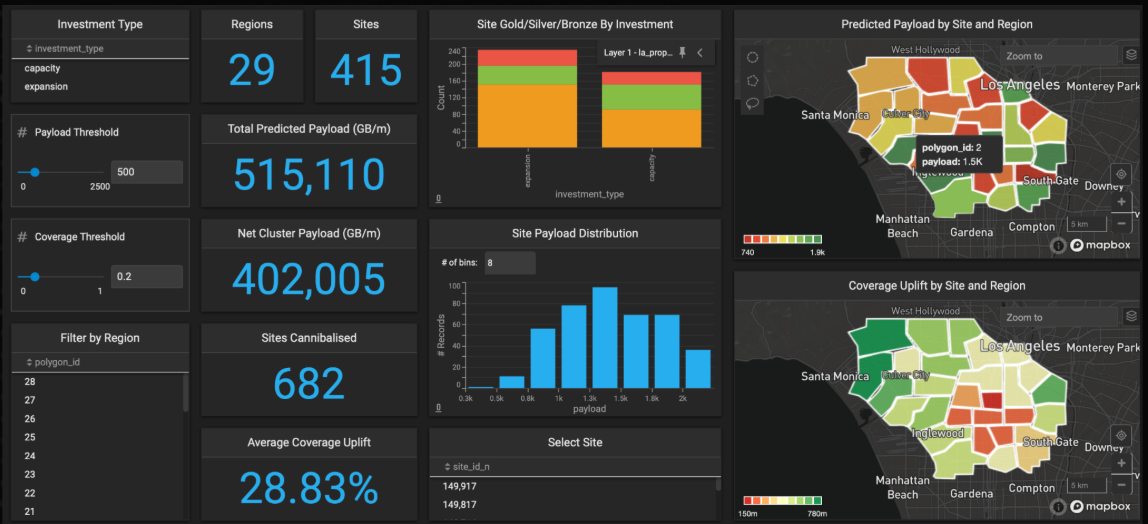Open the layers icon on Coverage Uplift map

click(1131, 317)
